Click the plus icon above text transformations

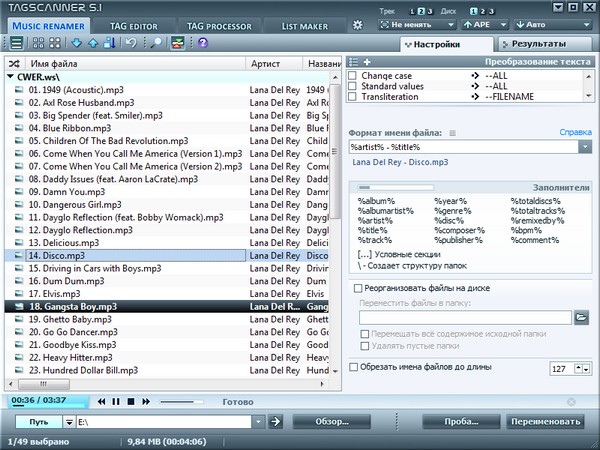(x=367, y=62)
